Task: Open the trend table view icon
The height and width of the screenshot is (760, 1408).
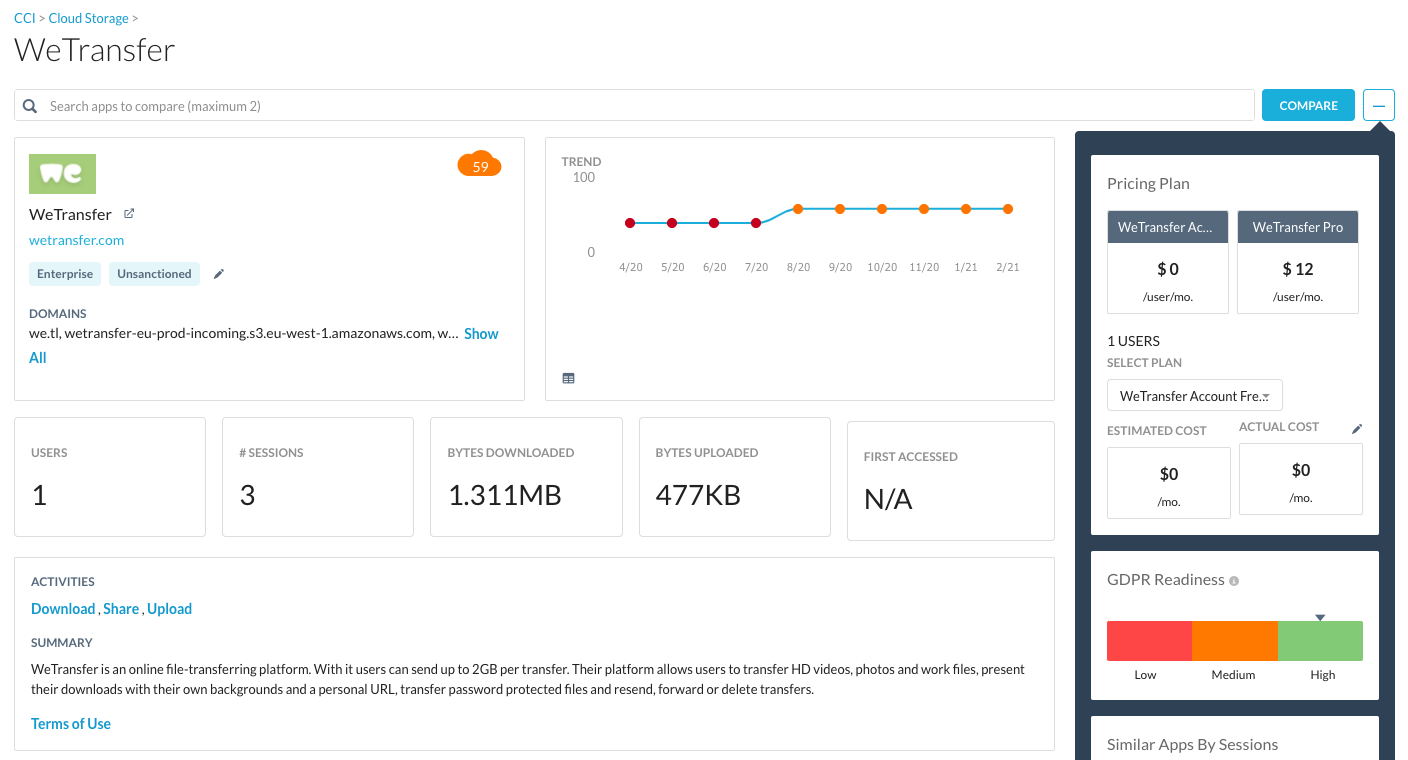Action: point(569,378)
